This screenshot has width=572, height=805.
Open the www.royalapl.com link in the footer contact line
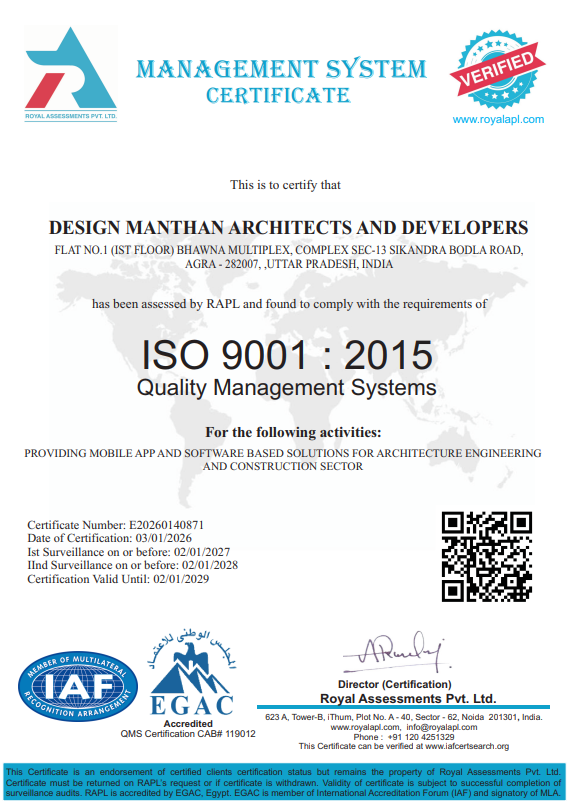(366, 727)
